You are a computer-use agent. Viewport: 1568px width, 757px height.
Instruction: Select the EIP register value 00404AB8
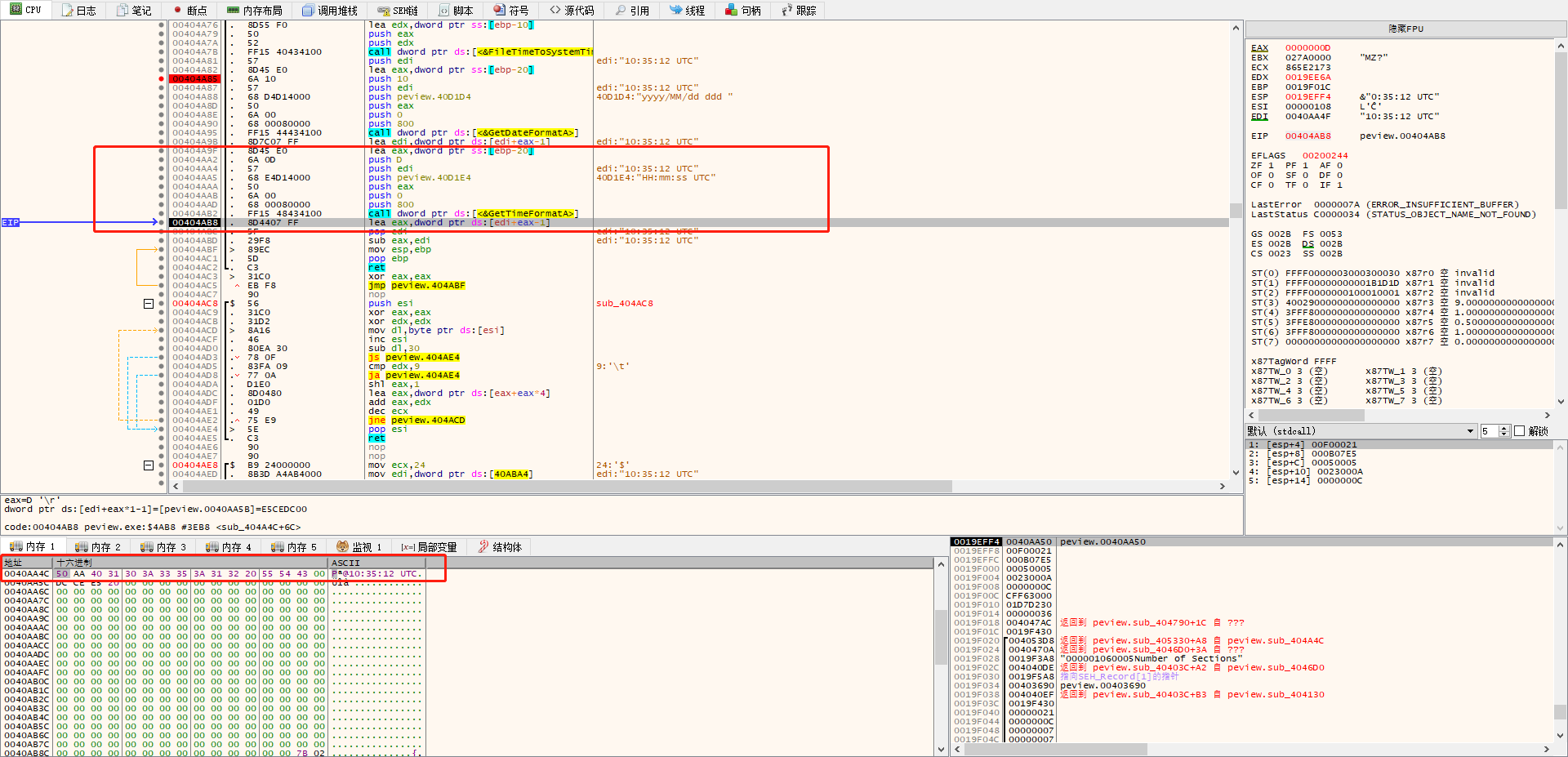point(1307,136)
